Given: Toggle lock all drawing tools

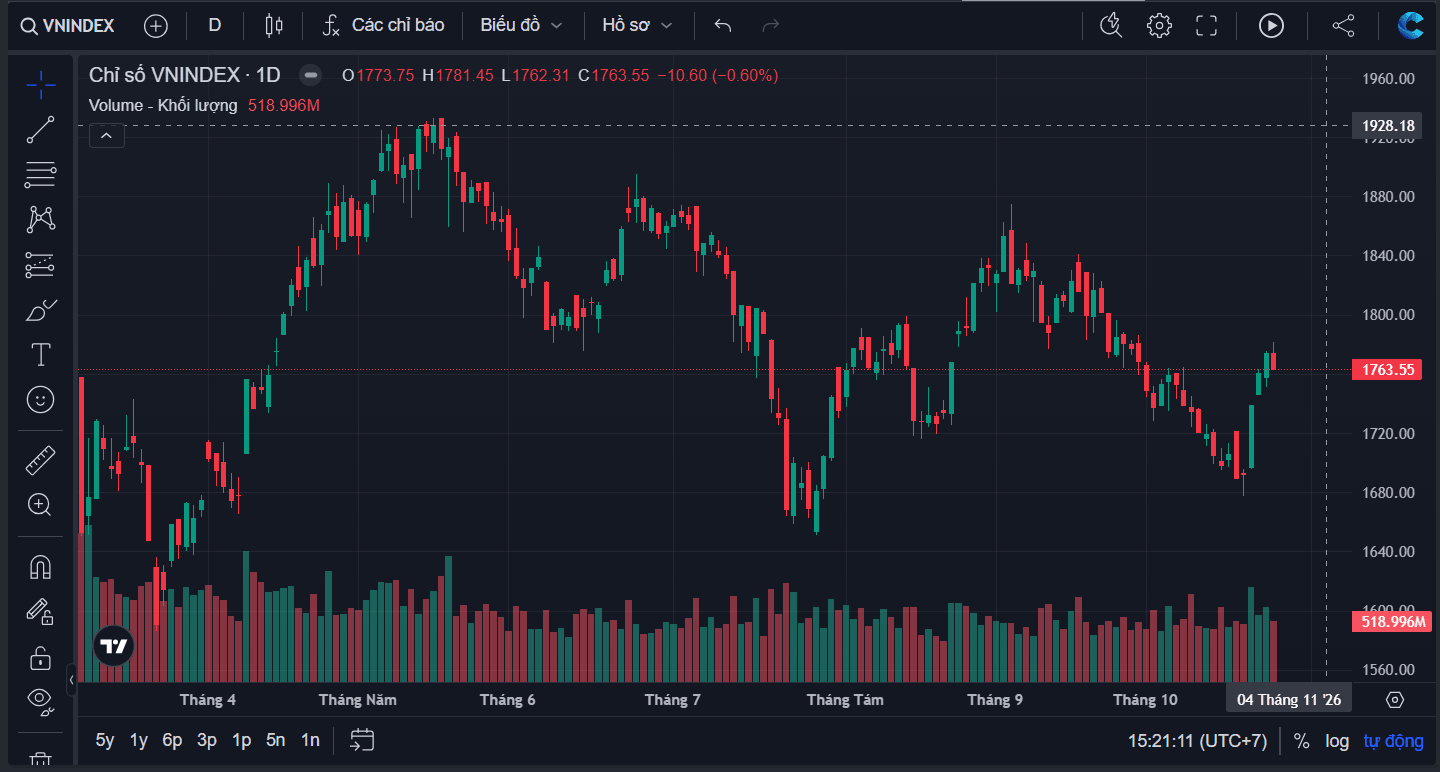Looking at the screenshot, I should (x=40, y=657).
